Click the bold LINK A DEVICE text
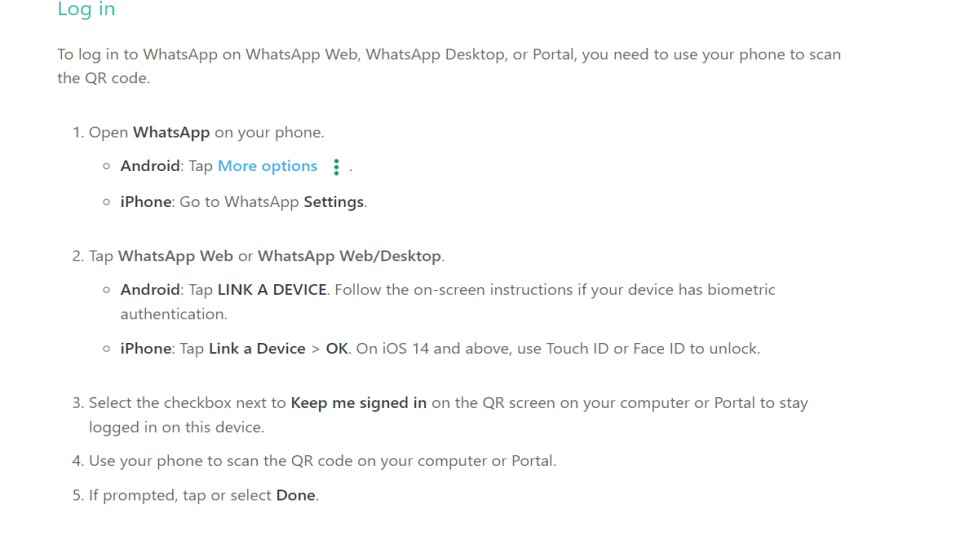Viewport: 960px width, 540px height. pyautogui.click(x=272, y=290)
